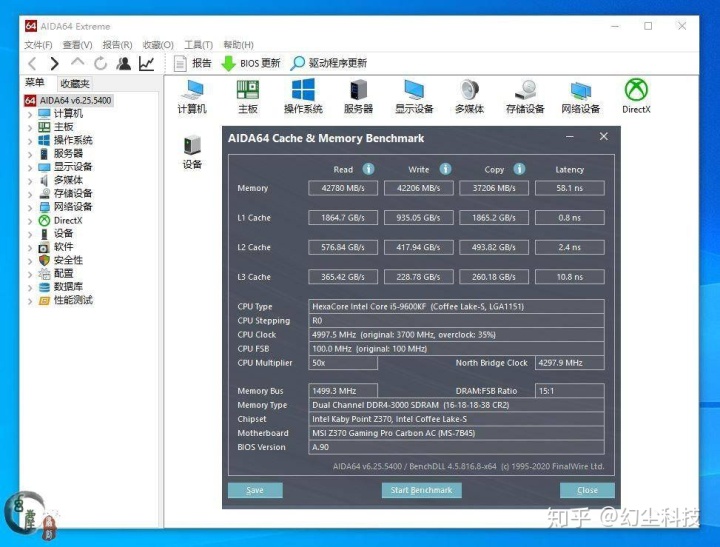Image resolution: width=720 pixels, height=547 pixels.
Task: Click the info icon next to Read
Action: click(368, 169)
